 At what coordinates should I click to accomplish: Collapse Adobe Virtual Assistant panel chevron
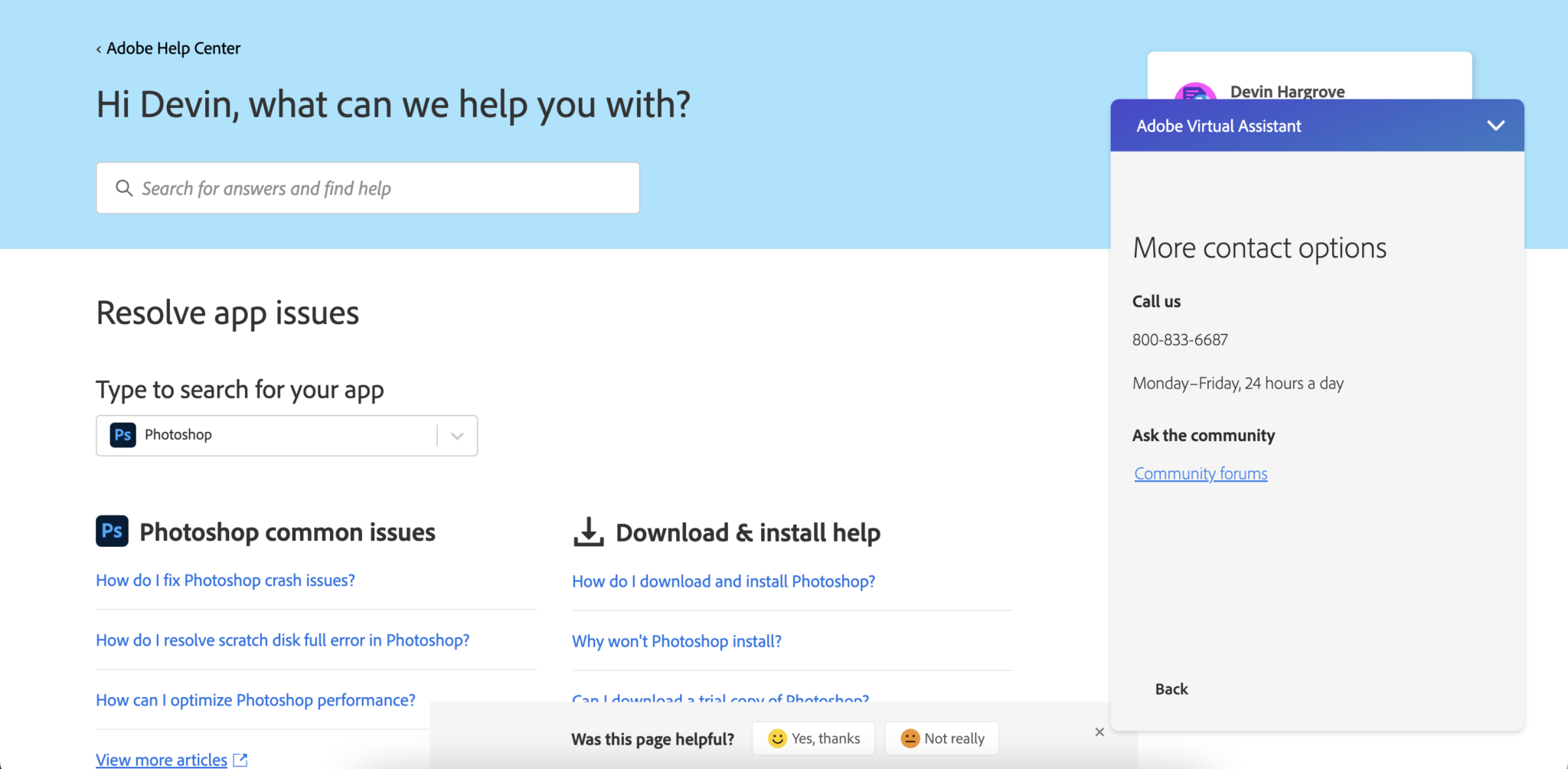1496,126
